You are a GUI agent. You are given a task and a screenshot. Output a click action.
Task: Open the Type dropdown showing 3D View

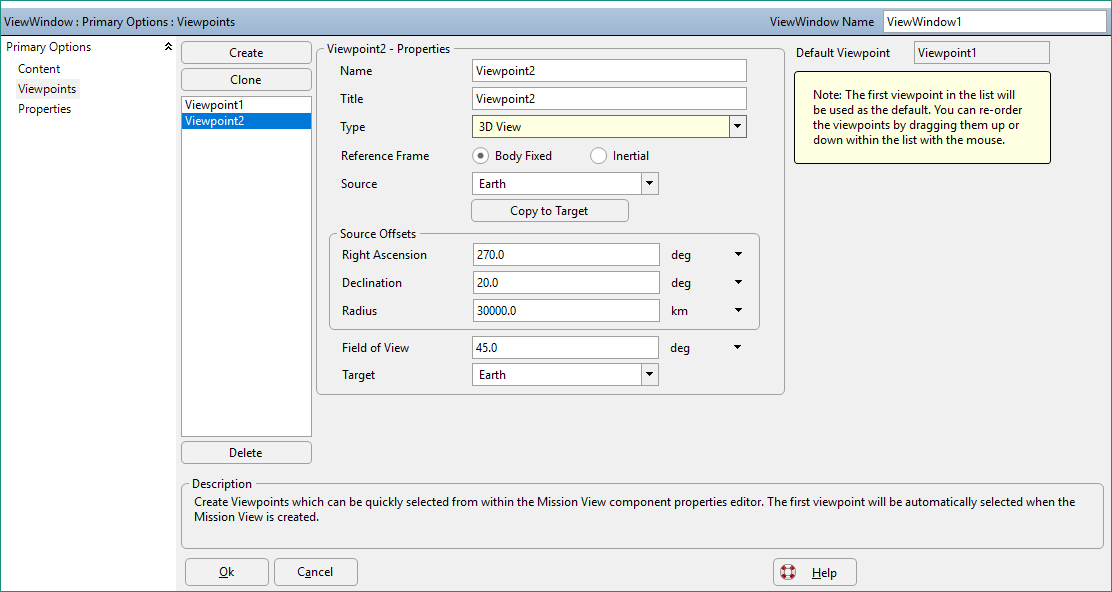tap(737, 126)
